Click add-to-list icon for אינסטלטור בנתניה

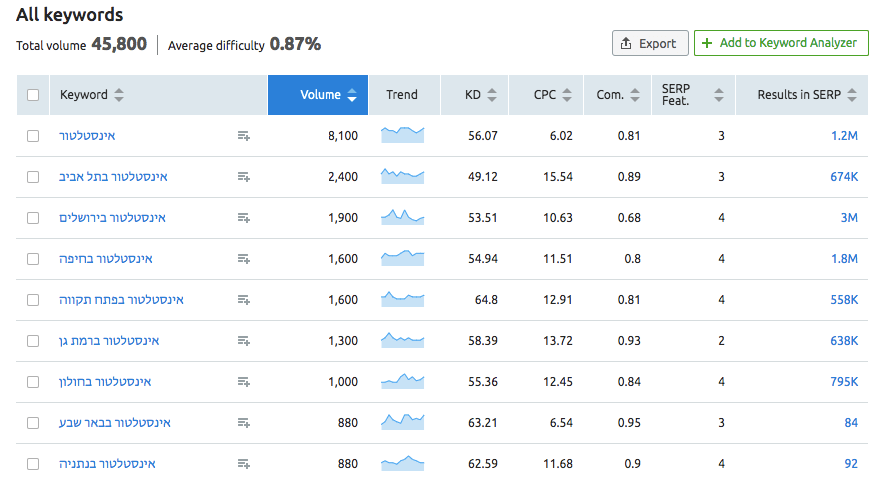[x=244, y=464]
